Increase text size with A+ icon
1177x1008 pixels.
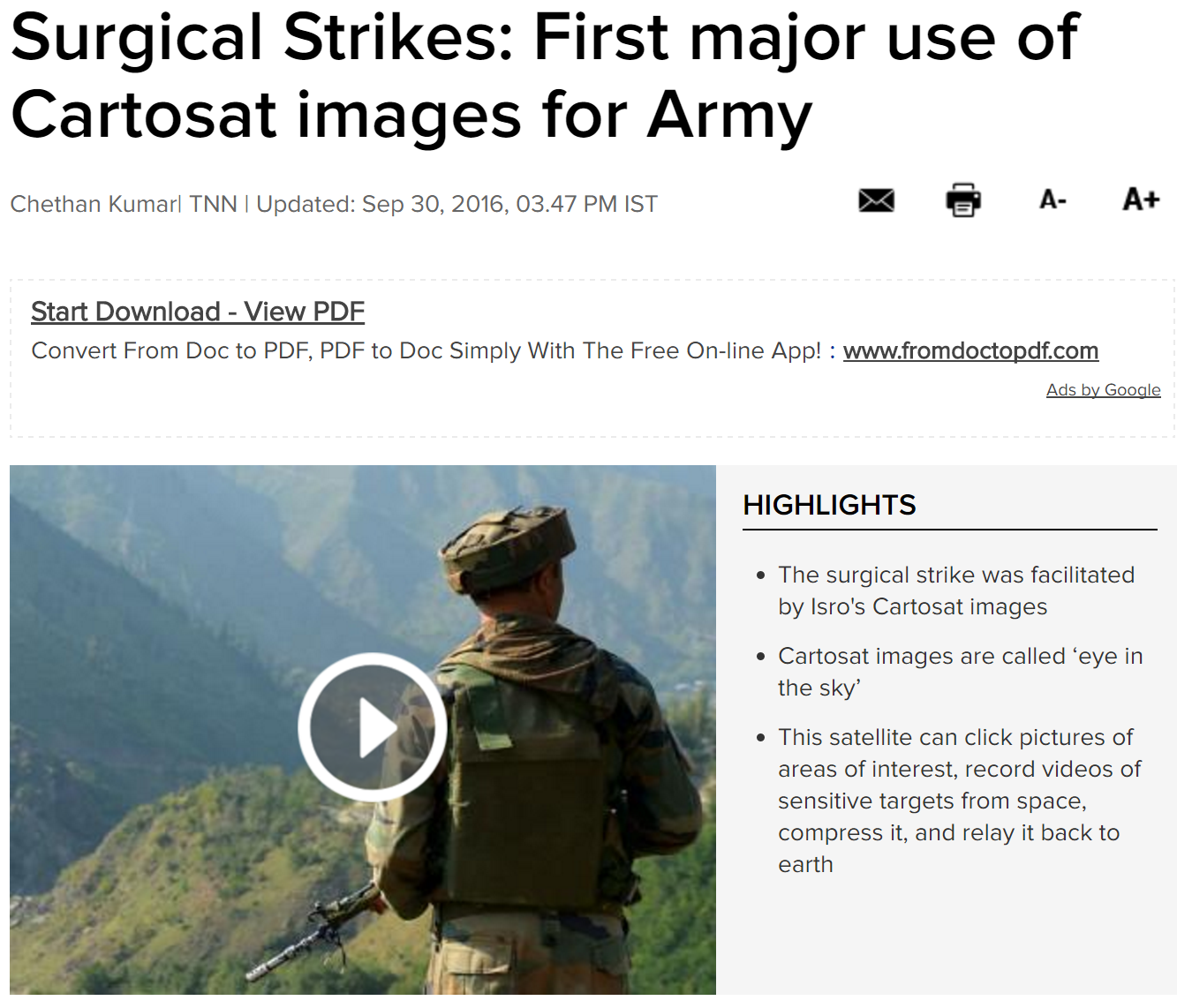1140,199
